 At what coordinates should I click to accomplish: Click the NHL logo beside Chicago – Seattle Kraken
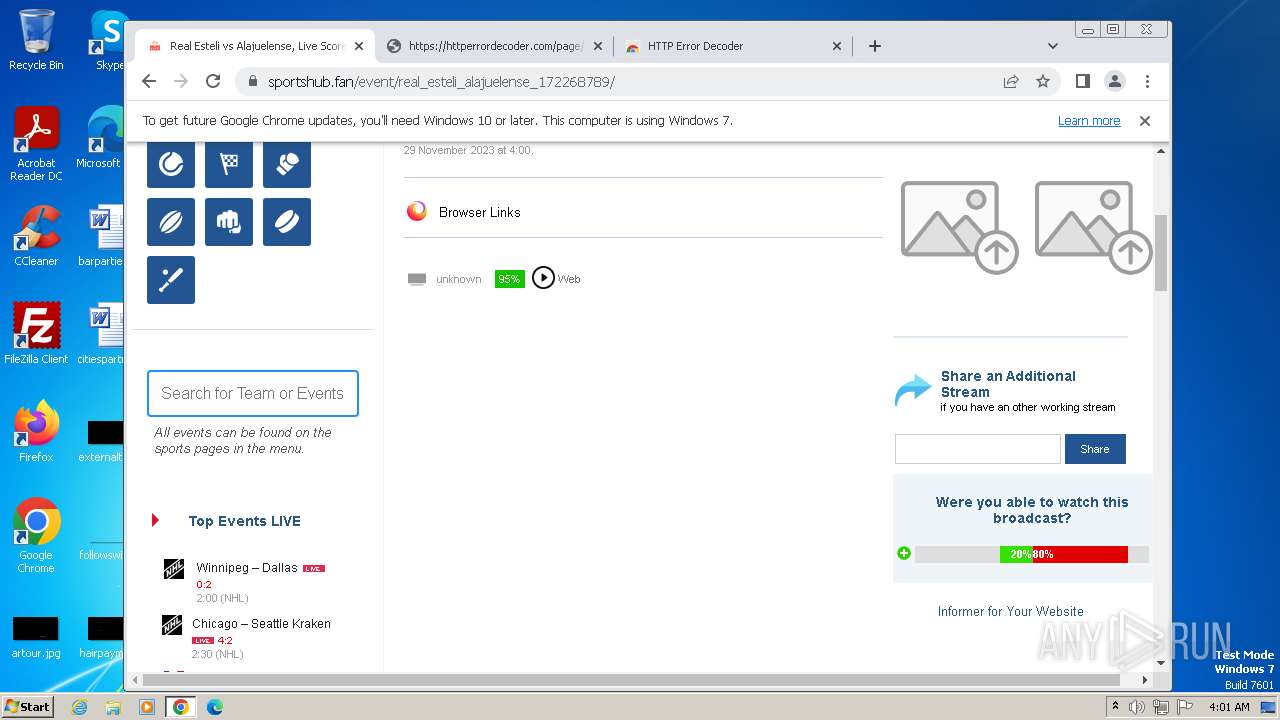tap(172, 625)
